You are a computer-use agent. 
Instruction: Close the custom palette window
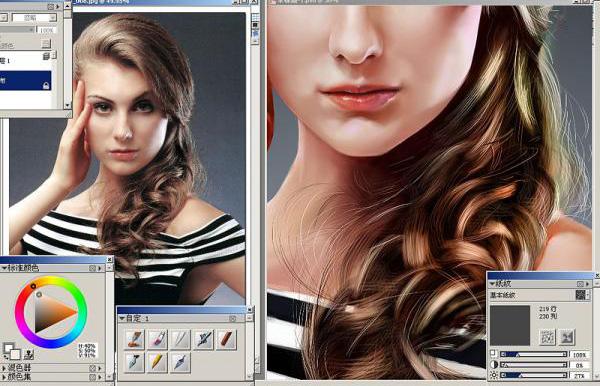(x=250, y=309)
